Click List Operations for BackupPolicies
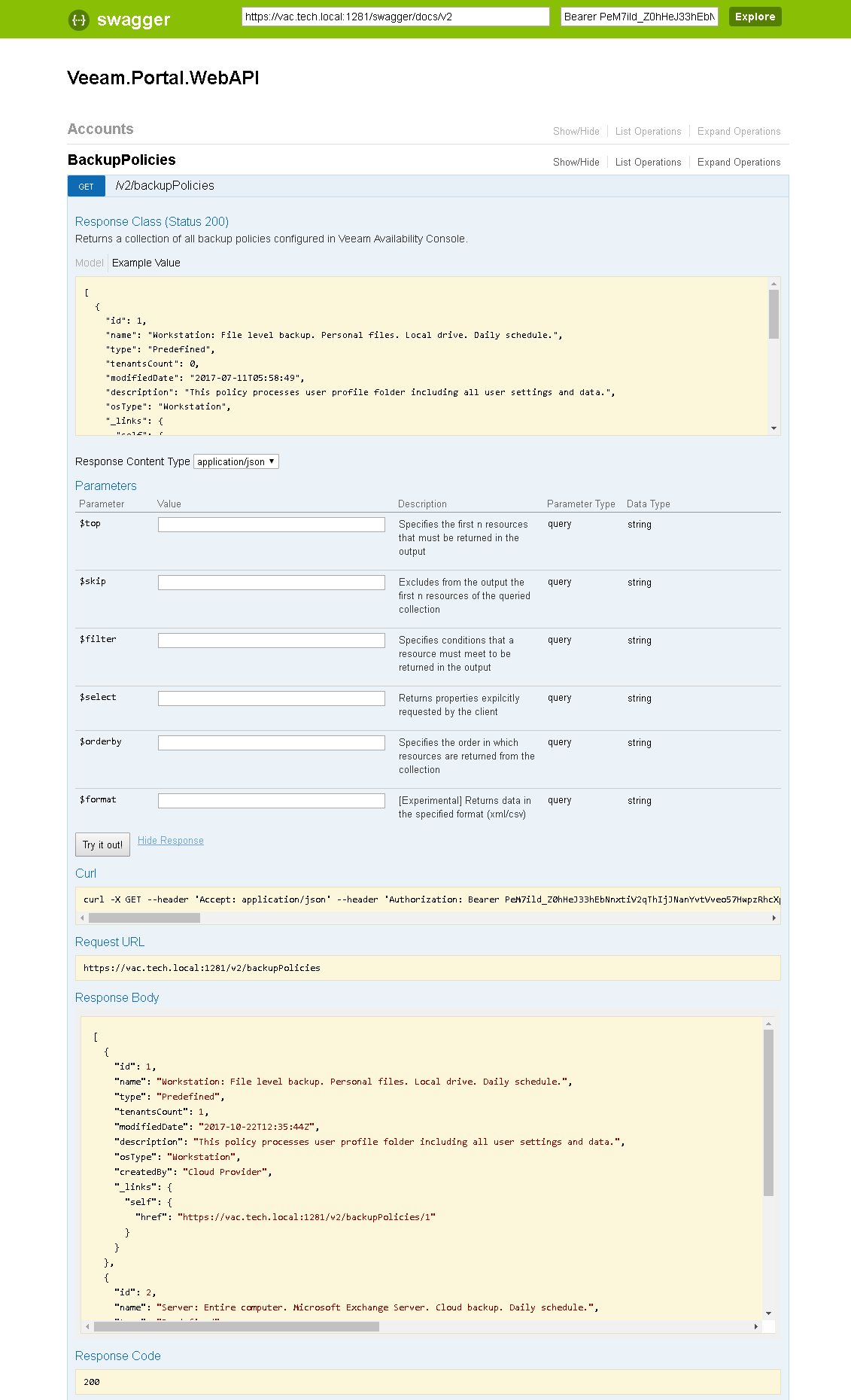The image size is (851, 1400). (x=648, y=162)
